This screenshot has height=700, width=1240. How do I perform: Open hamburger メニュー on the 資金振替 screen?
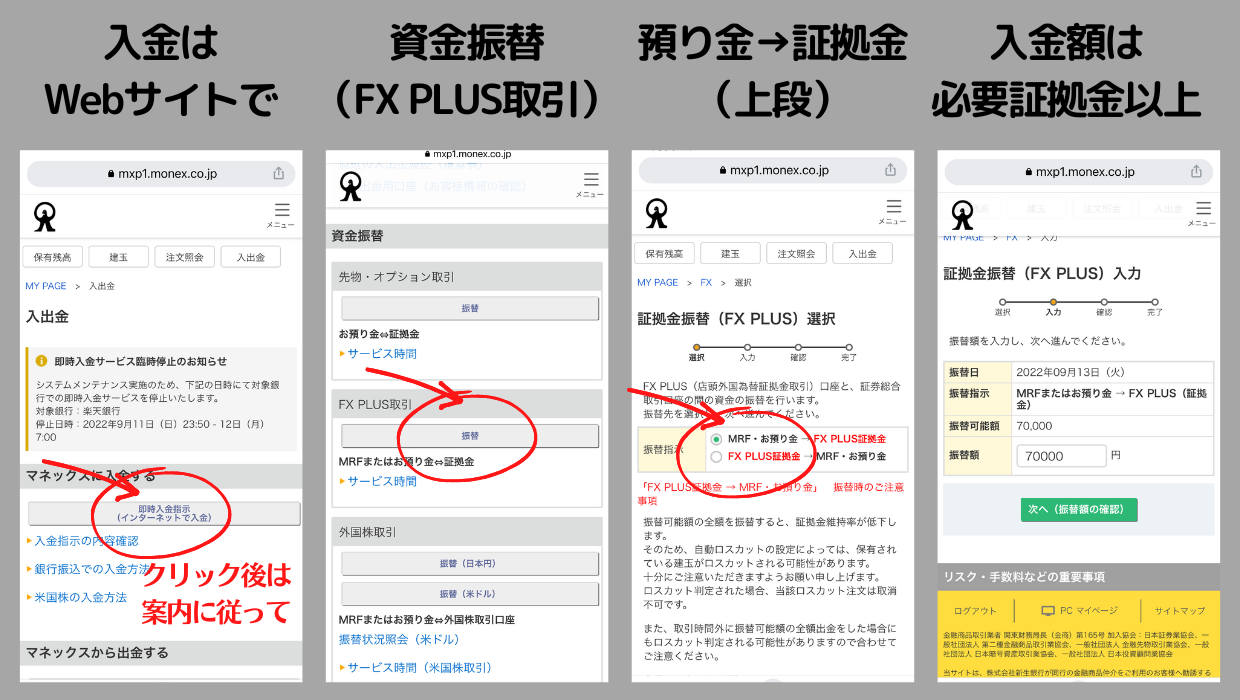pyautogui.click(x=590, y=185)
